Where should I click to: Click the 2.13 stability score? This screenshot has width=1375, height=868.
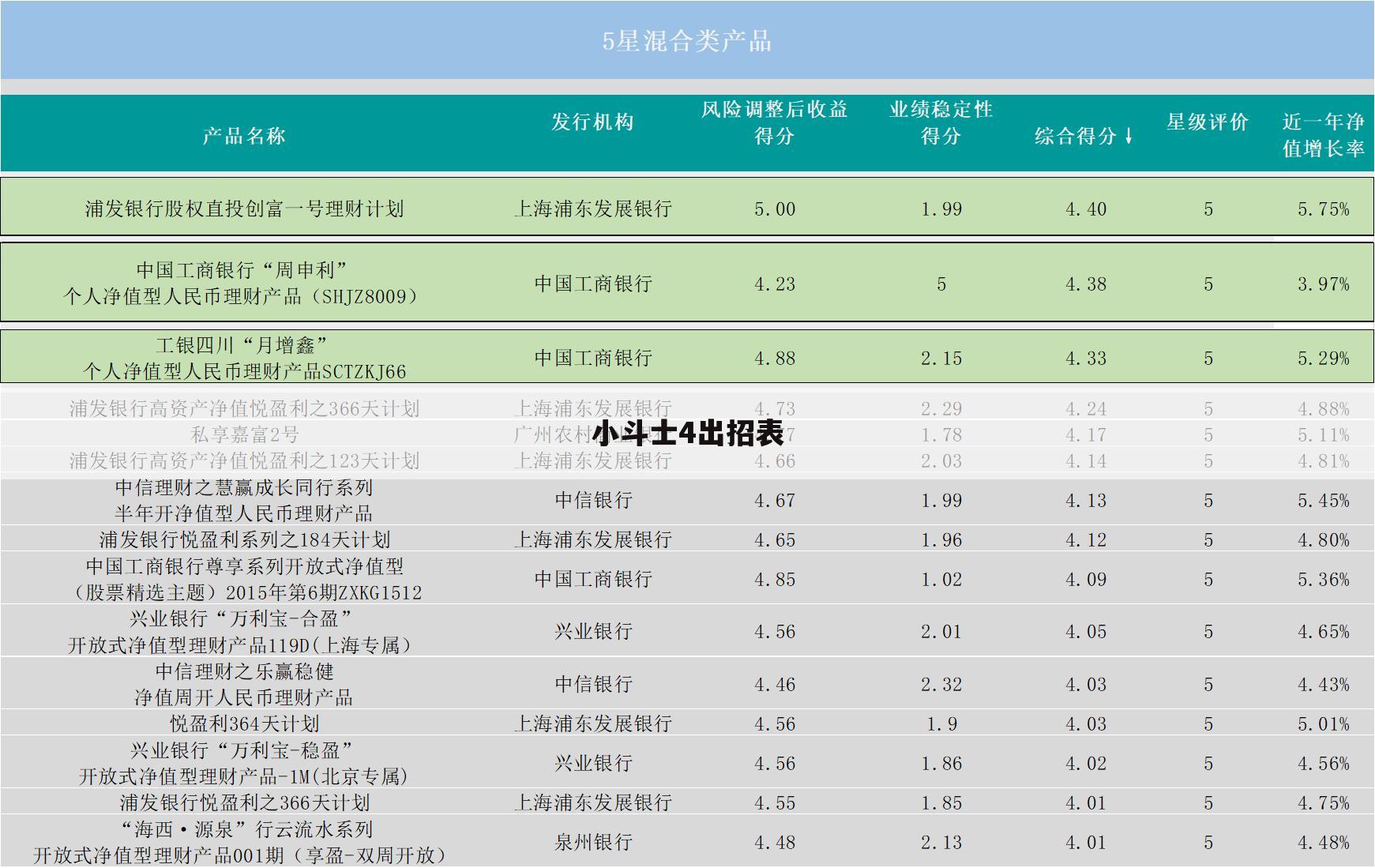[941, 843]
